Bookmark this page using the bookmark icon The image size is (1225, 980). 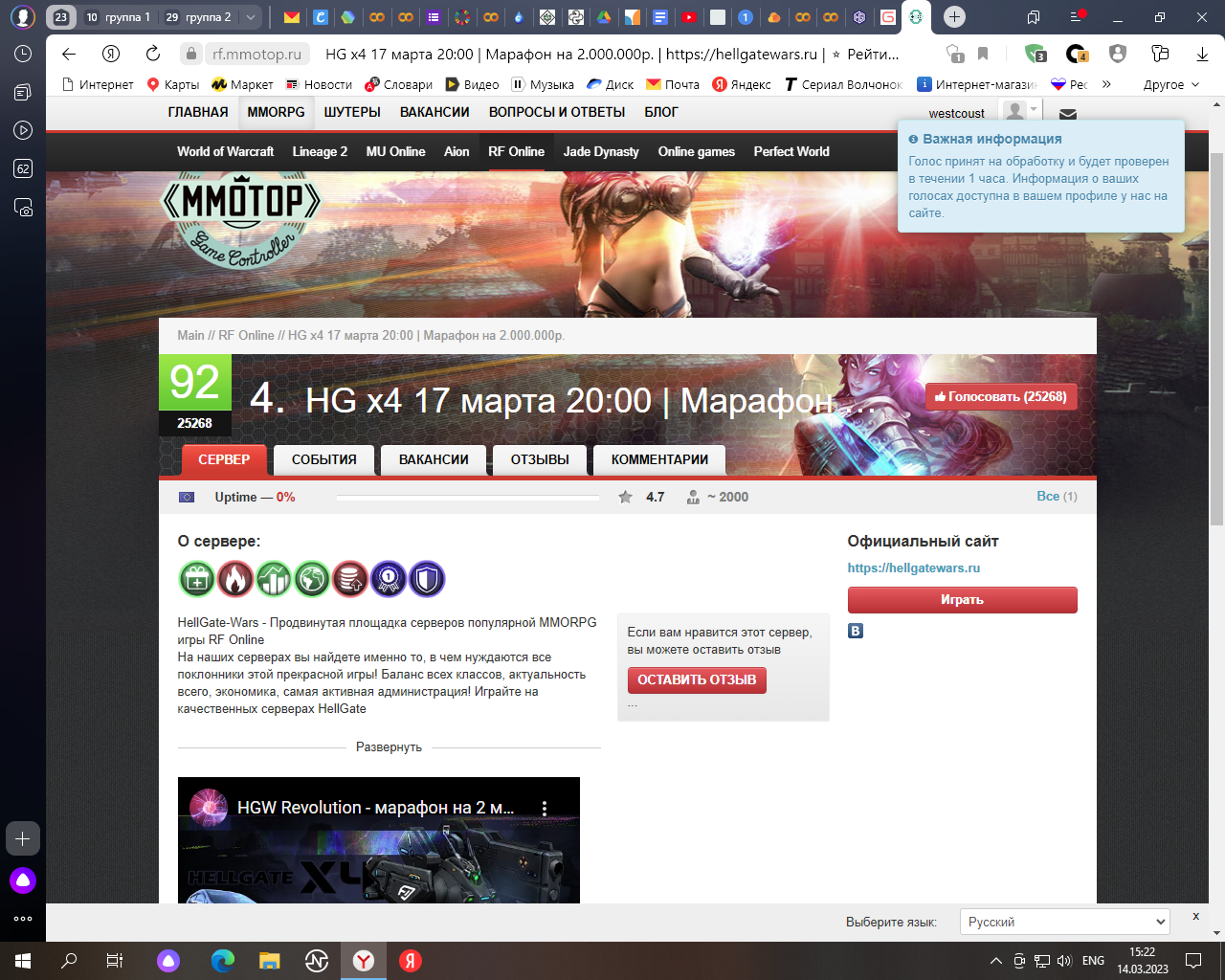[983, 54]
